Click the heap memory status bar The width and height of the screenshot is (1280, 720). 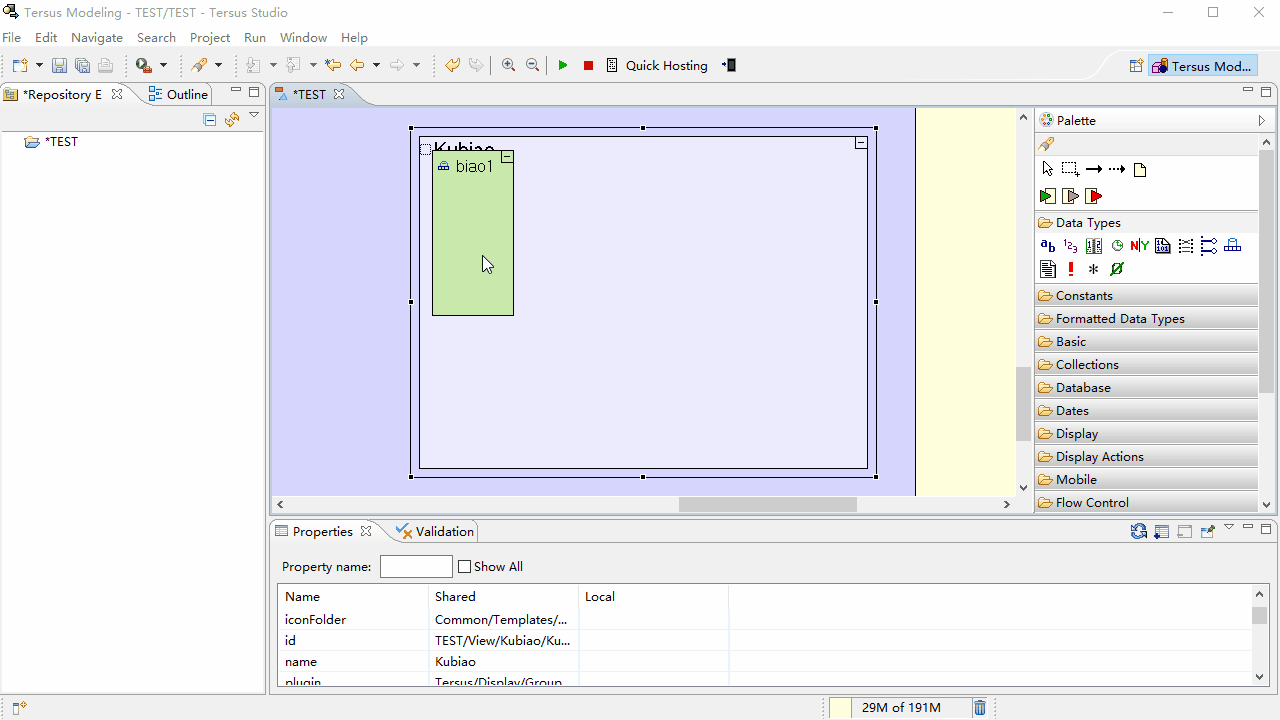899,707
